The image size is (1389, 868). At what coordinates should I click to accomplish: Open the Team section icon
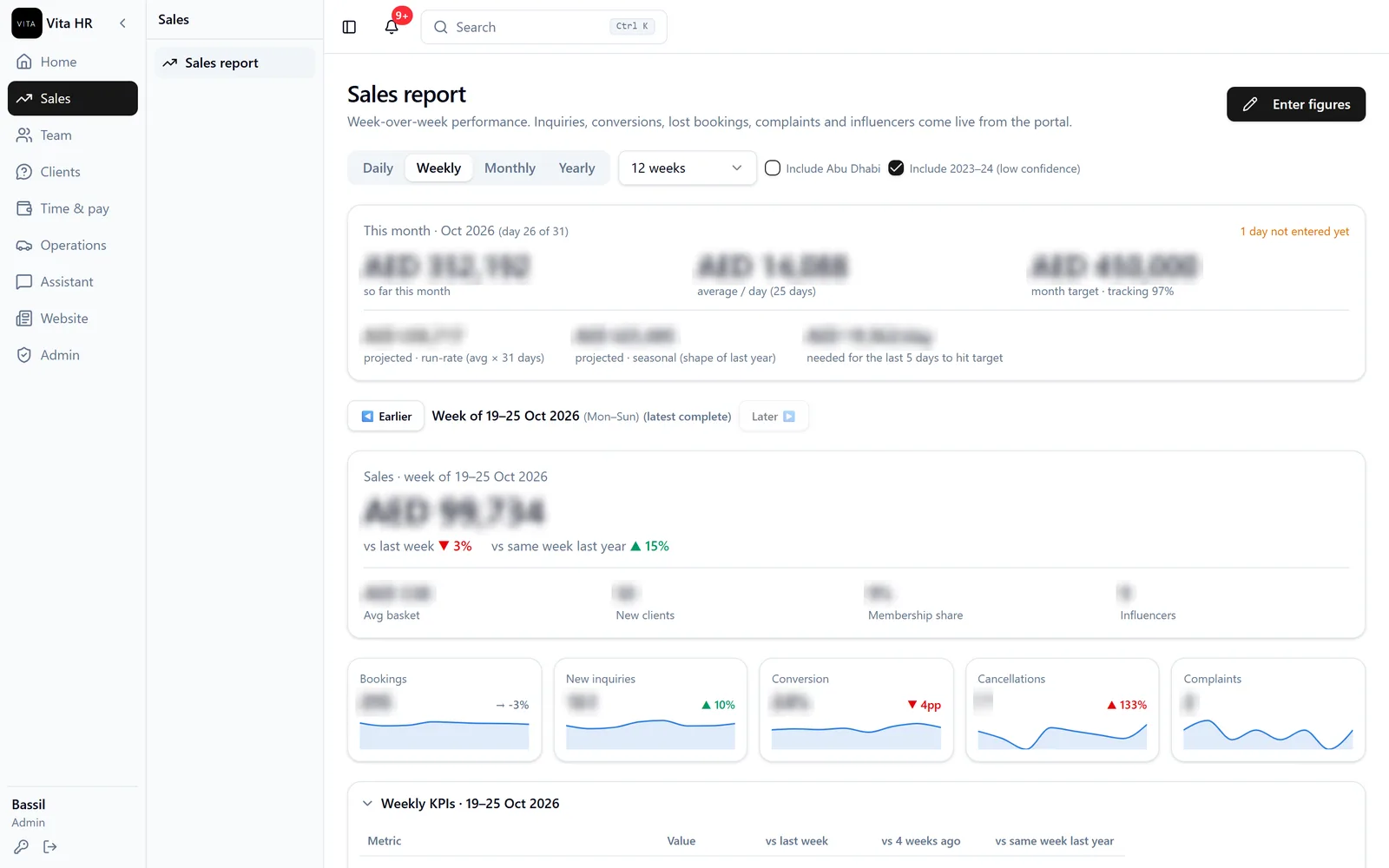pyautogui.click(x=24, y=135)
